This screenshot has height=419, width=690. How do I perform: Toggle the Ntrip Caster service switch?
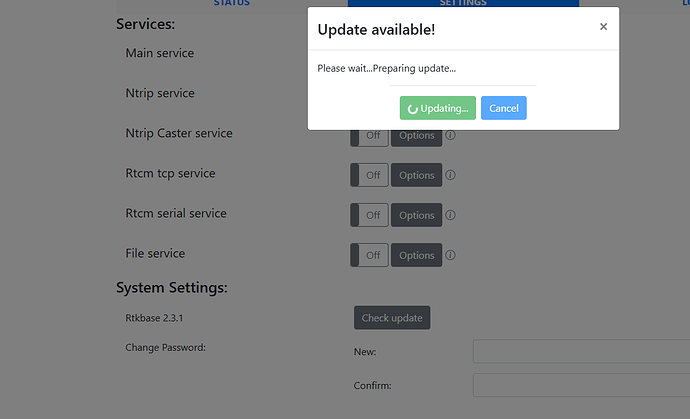coord(369,137)
